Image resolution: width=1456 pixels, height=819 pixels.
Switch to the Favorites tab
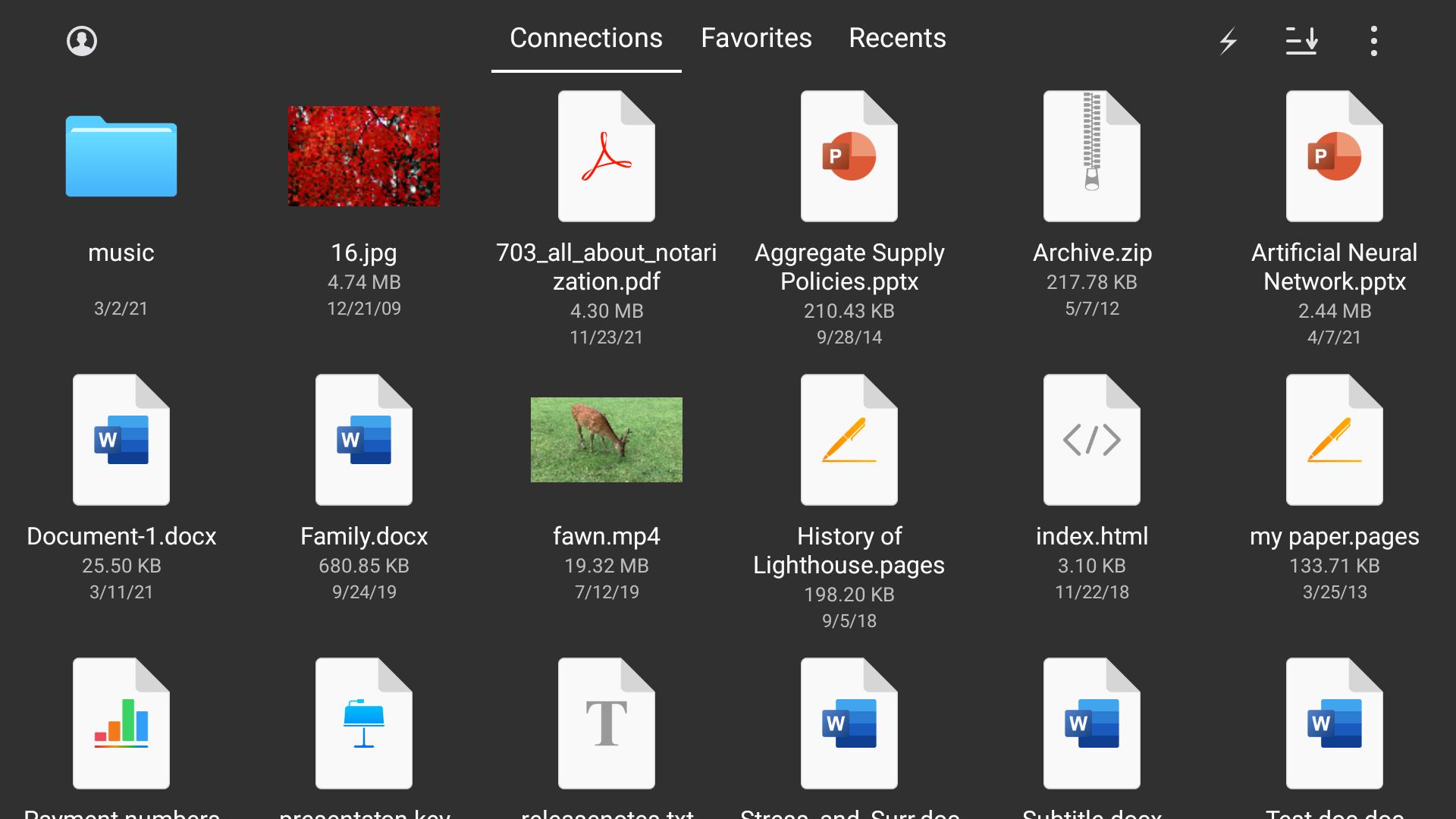pyautogui.click(x=756, y=38)
